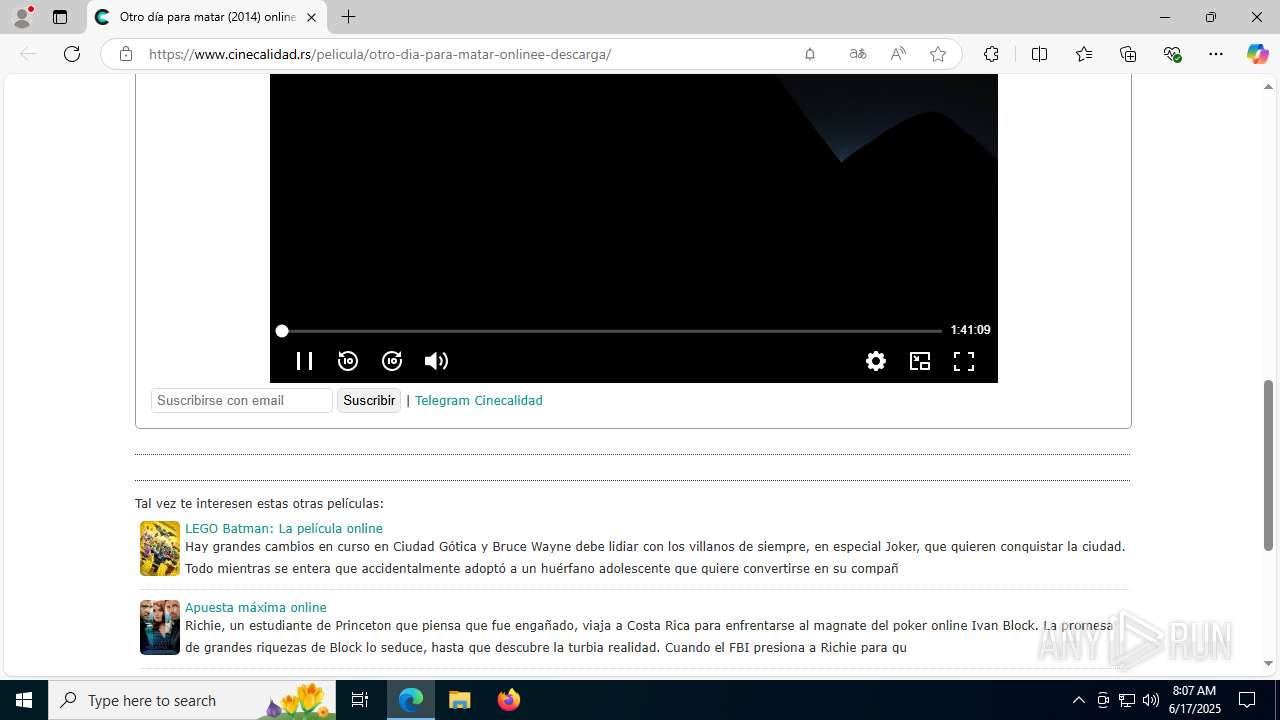Open Microsoft Edge from the taskbar

411,700
